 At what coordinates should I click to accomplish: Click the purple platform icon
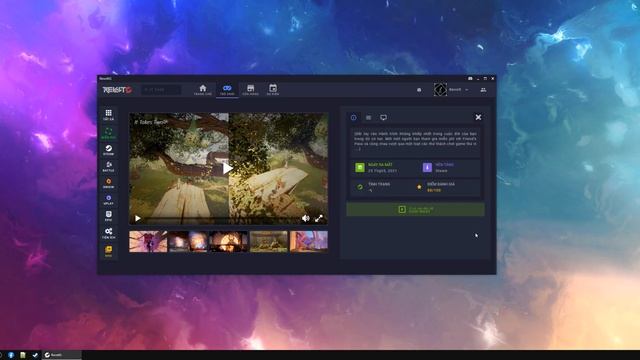click(427, 167)
